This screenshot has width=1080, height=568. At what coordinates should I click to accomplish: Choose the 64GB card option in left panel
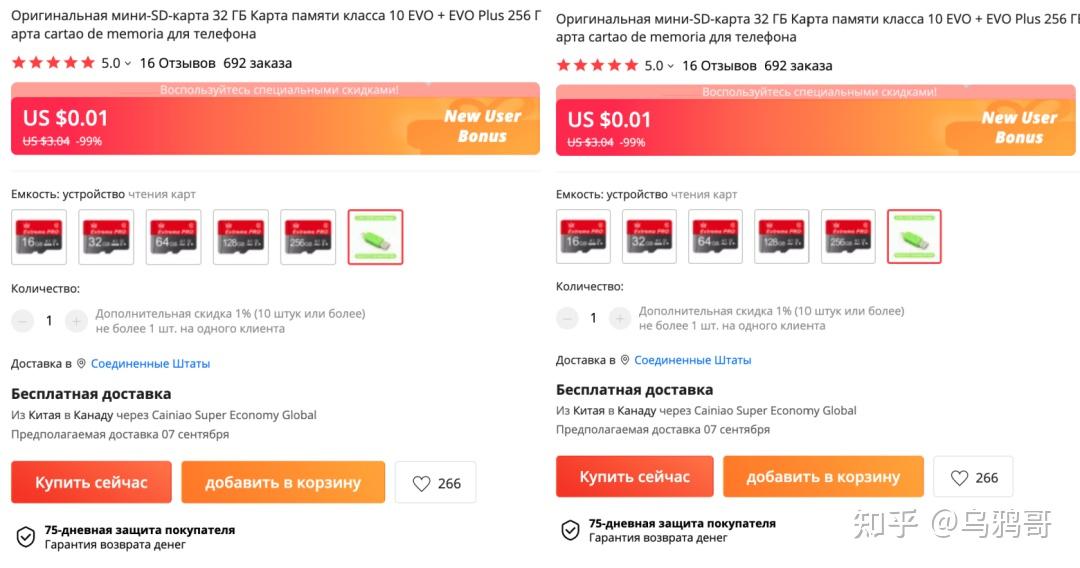173,237
